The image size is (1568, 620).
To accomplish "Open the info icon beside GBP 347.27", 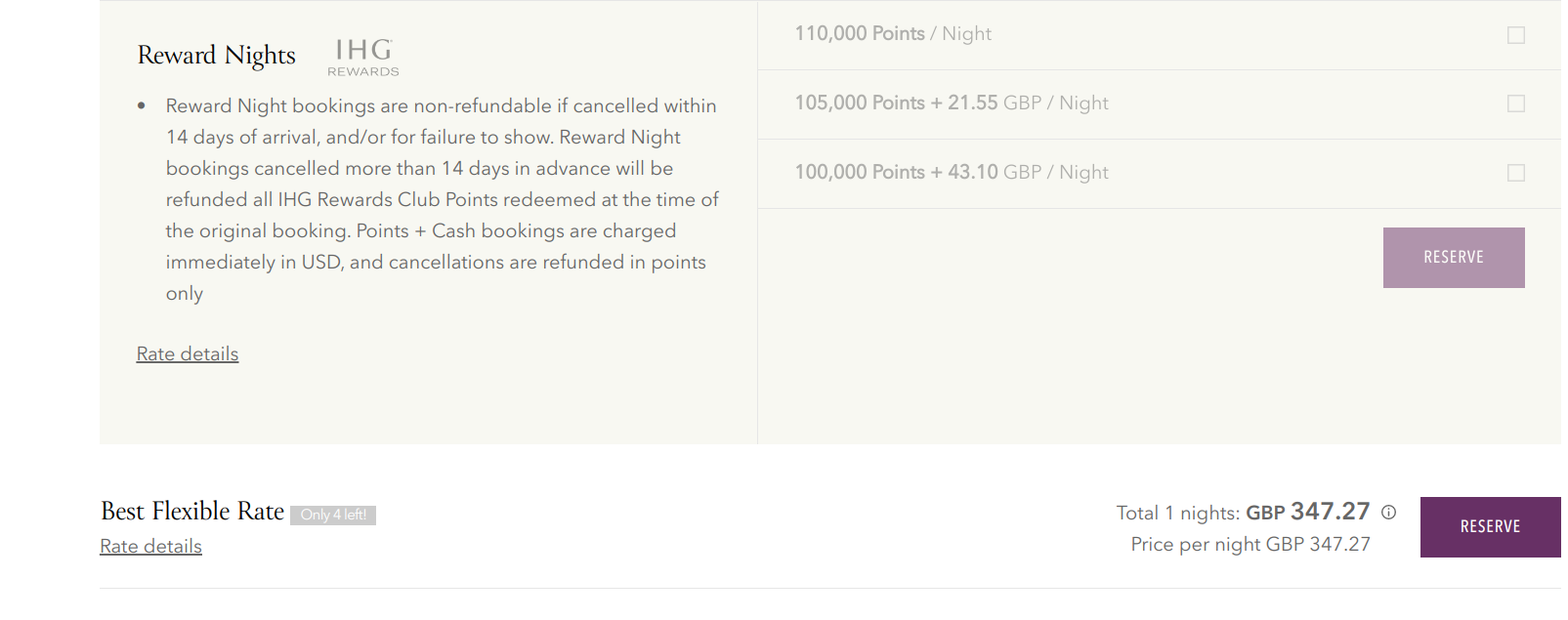I will tap(1388, 512).
